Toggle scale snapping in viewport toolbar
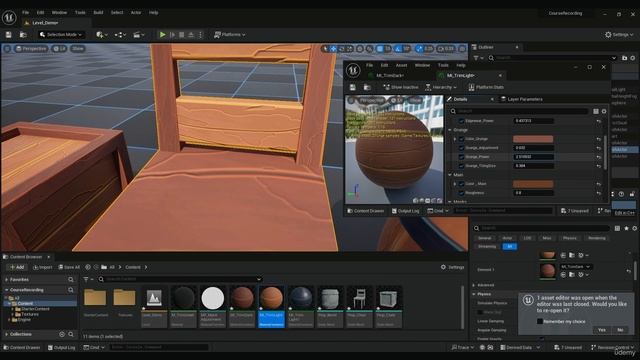The height and width of the screenshot is (360, 640). (419, 49)
